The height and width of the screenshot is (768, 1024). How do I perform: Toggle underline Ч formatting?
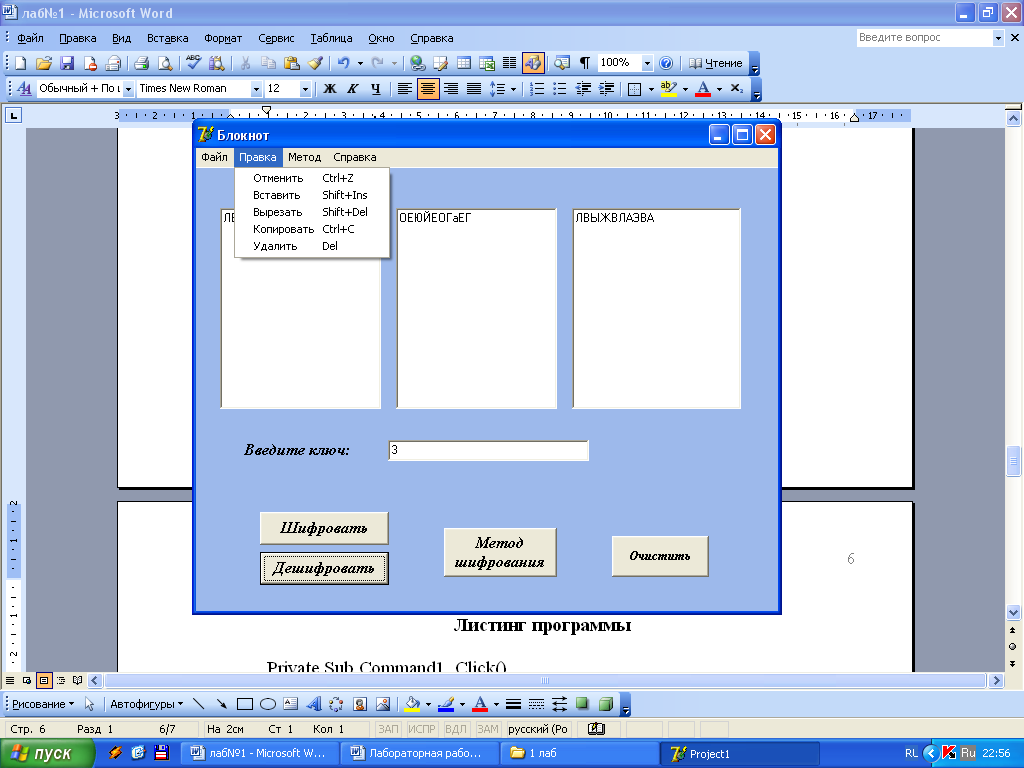pyautogui.click(x=376, y=88)
